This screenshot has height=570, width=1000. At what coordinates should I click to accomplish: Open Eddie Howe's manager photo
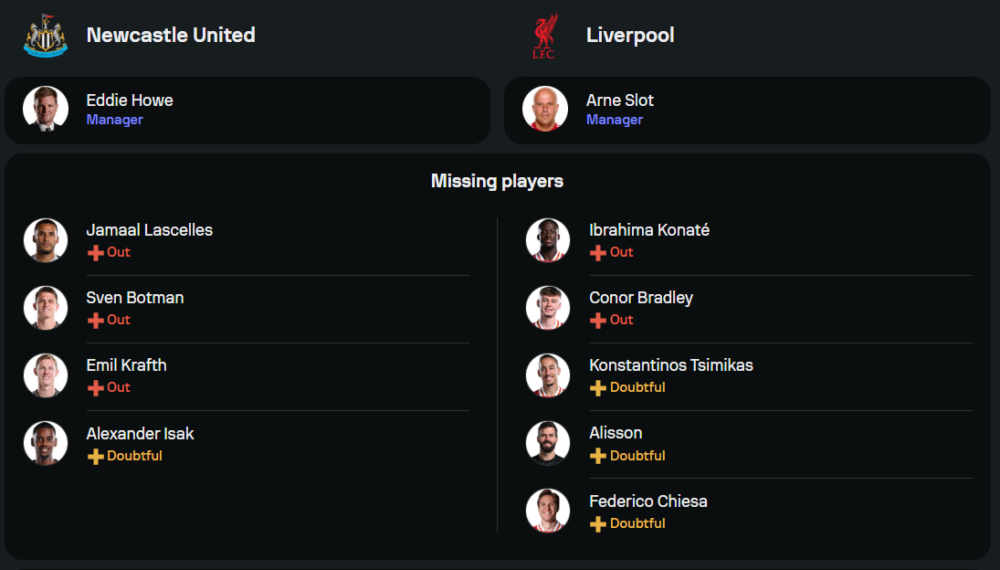45,109
